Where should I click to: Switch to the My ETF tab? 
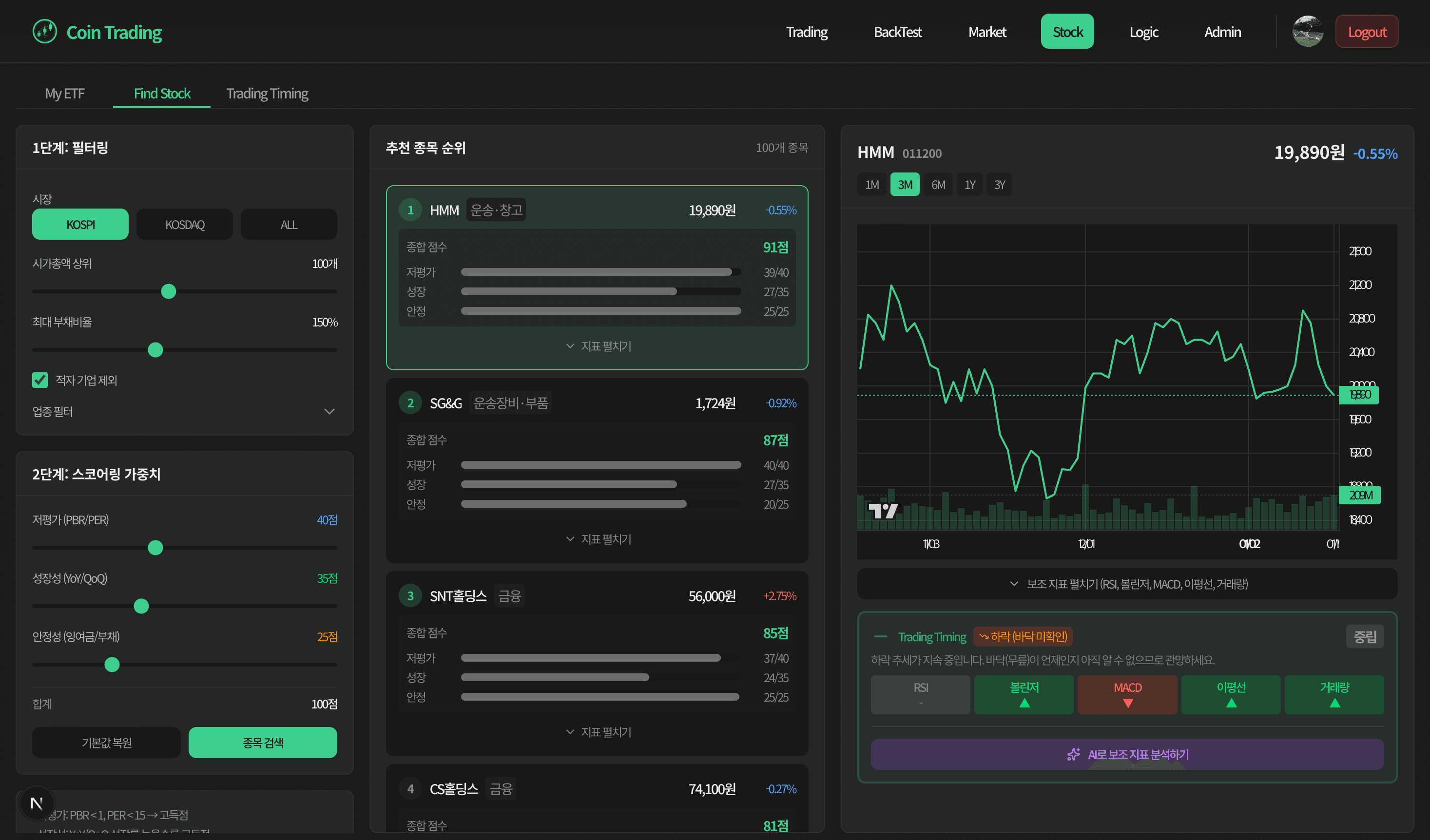click(x=65, y=93)
